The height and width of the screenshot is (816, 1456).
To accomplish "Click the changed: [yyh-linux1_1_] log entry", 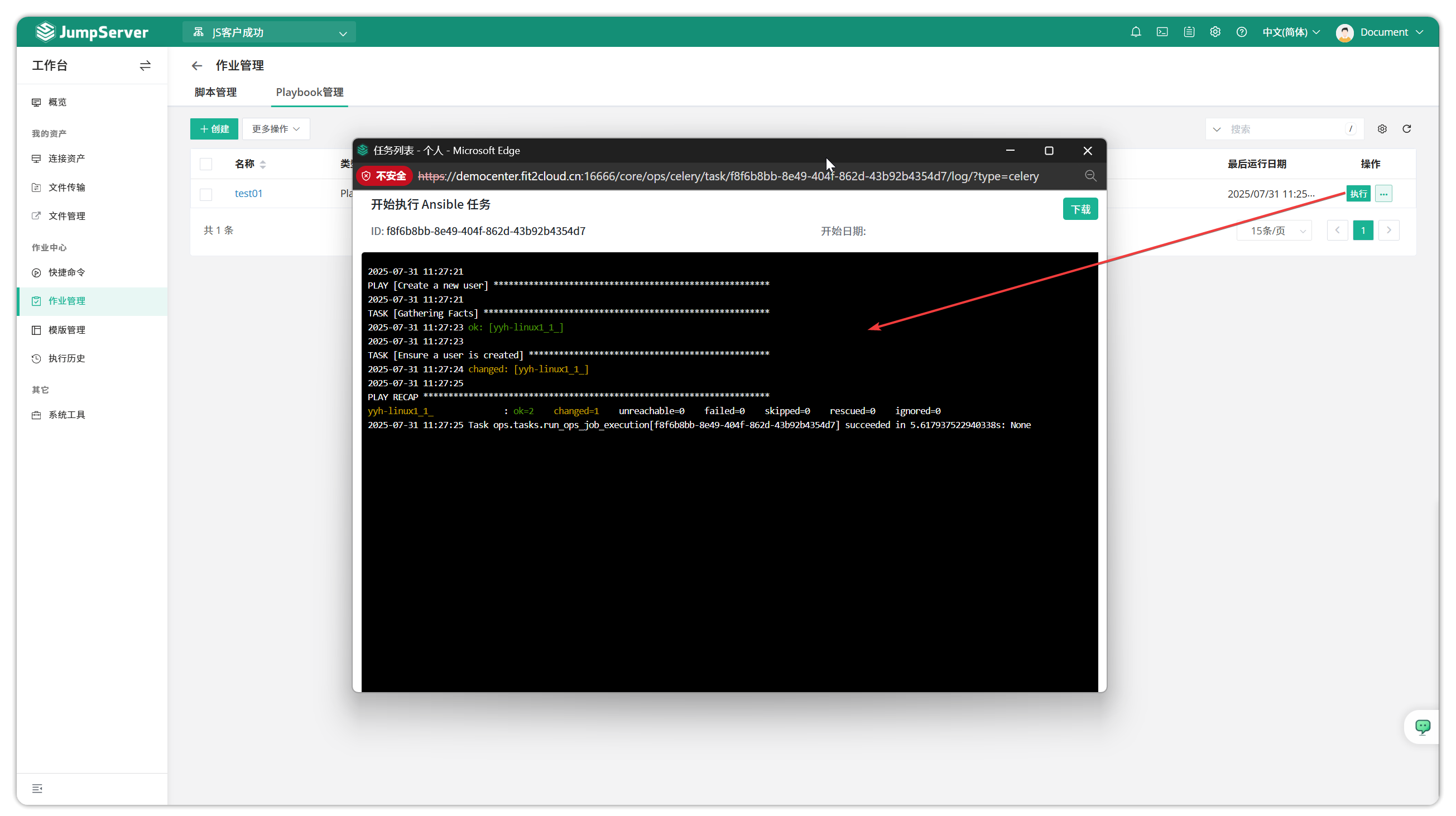I will [528, 369].
